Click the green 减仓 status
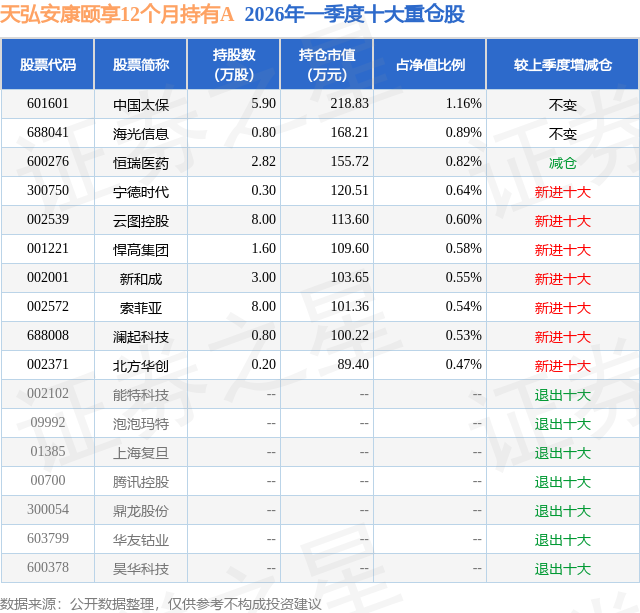The image size is (640, 613). 562,163
